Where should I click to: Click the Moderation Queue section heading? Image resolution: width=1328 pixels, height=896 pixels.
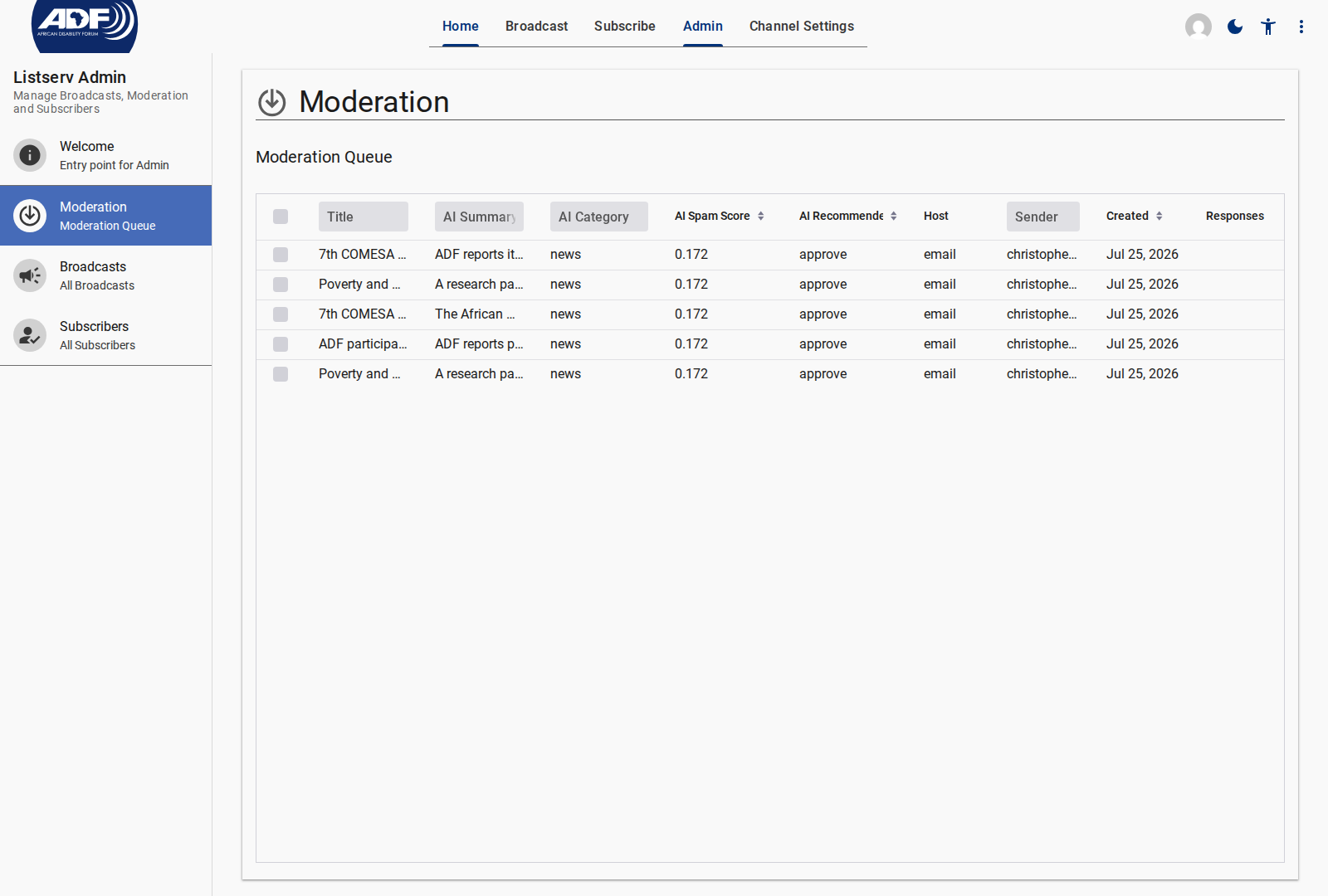click(324, 157)
